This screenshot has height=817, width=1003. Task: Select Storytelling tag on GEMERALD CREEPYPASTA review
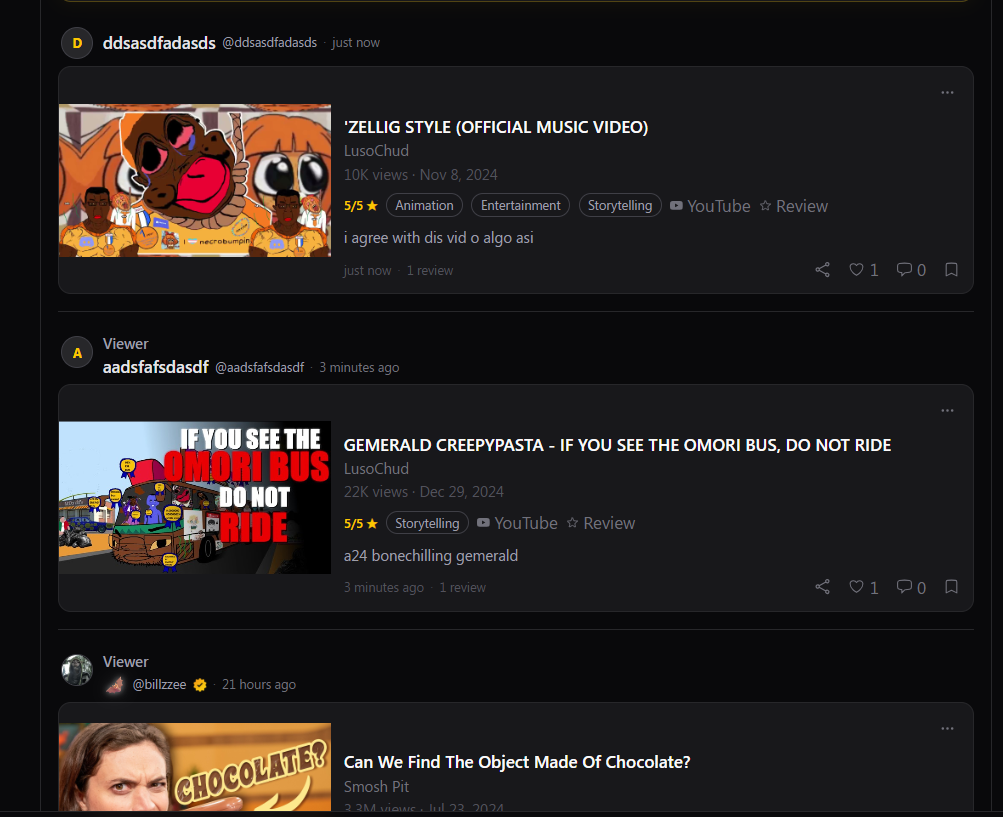[x=427, y=523]
